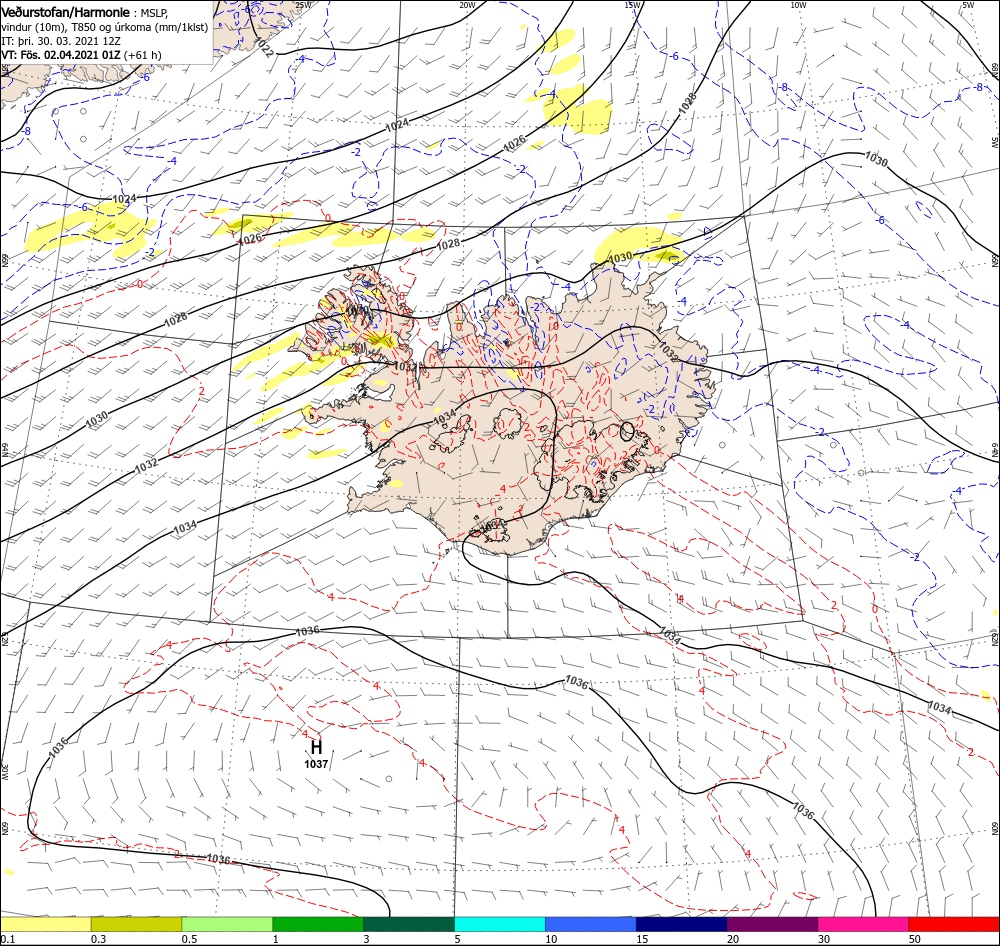Click the 15 legend scale value
This screenshot has width=1000, height=946.
[642, 939]
